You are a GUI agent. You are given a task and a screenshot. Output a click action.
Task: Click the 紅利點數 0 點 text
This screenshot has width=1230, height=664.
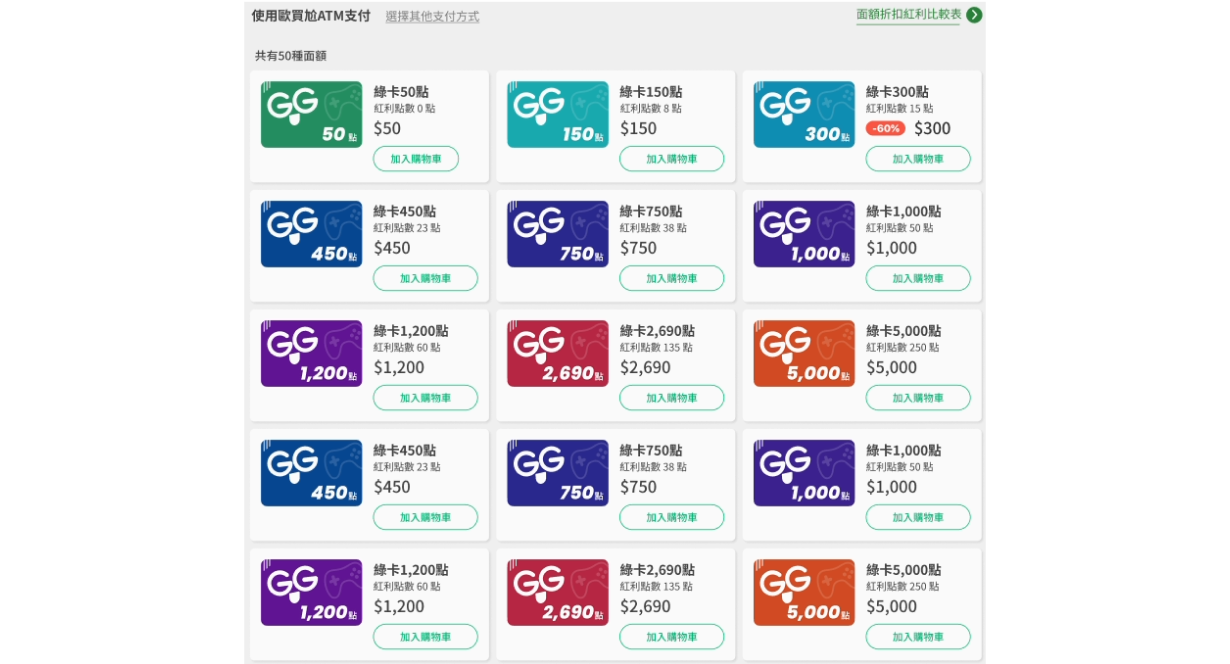pyautogui.click(x=405, y=109)
